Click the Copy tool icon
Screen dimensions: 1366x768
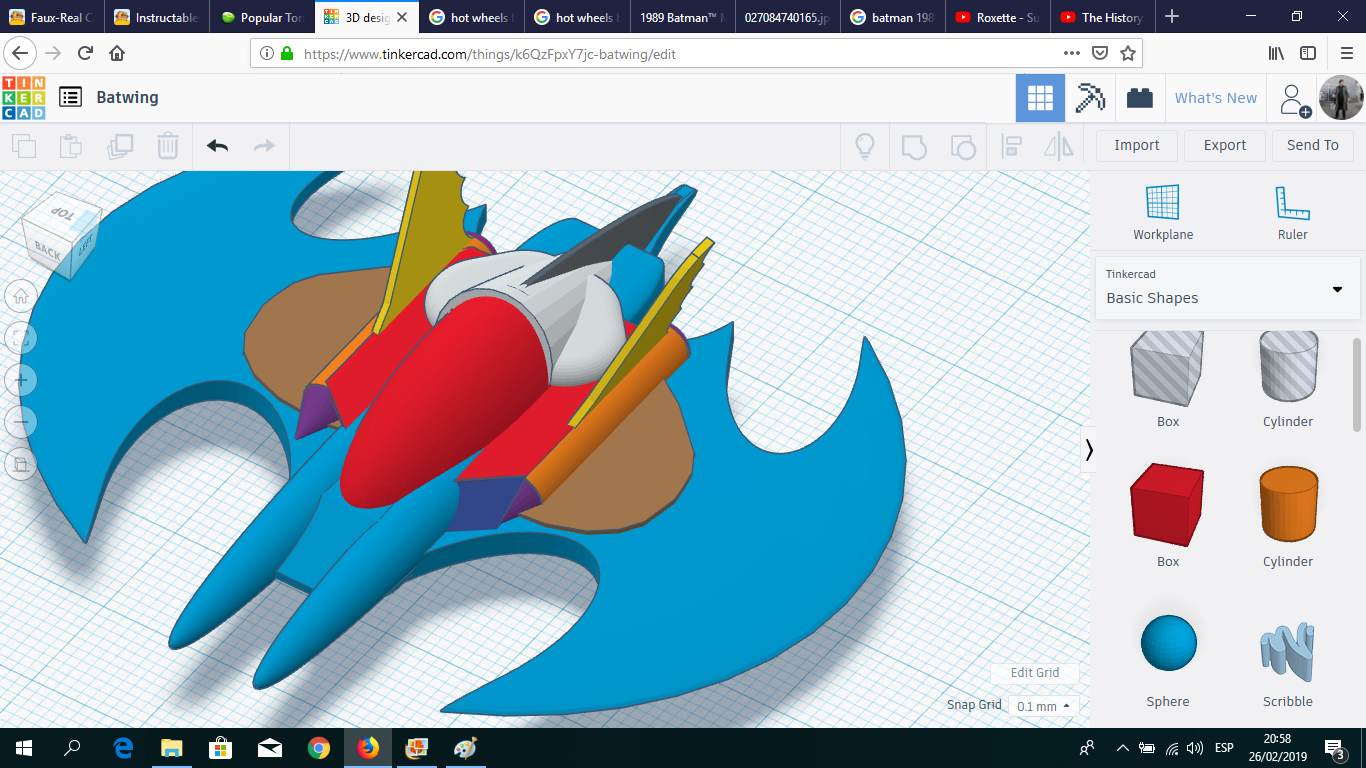[x=23, y=146]
